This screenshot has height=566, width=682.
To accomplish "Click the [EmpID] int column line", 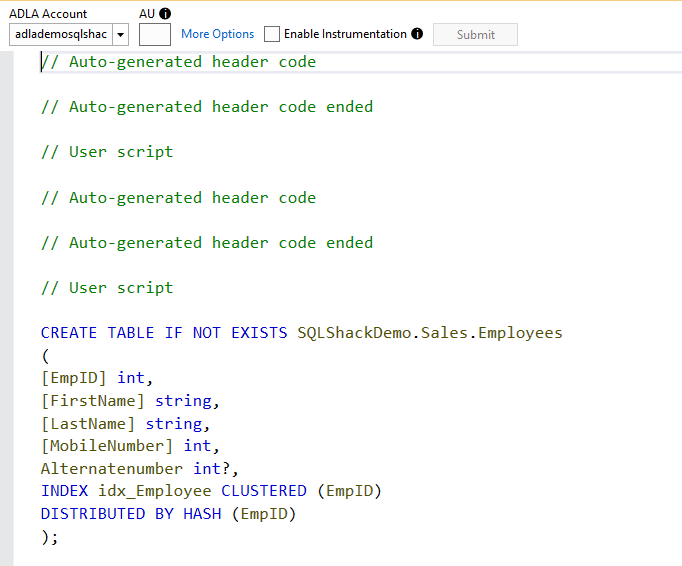I will (x=97, y=378).
